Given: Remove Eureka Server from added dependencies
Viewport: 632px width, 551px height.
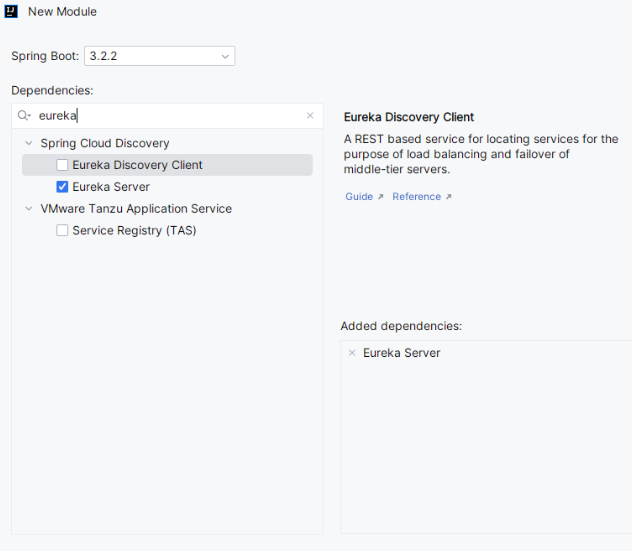Looking at the screenshot, I should click(x=351, y=353).
